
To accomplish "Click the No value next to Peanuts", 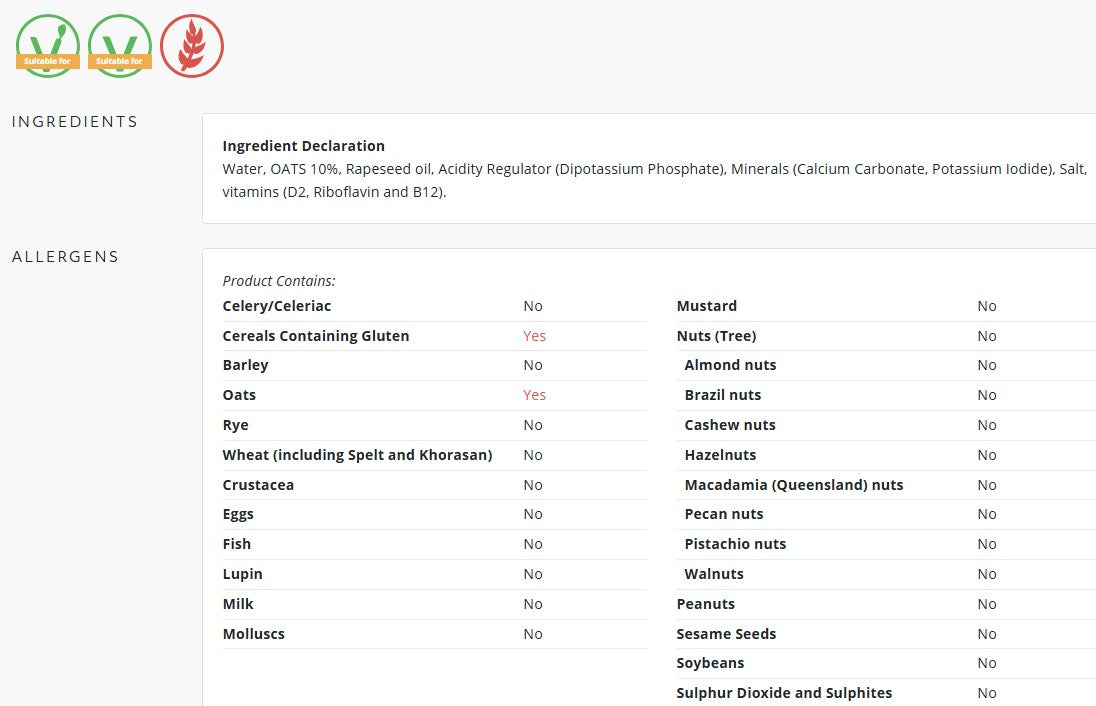I will click(x=987, y=604).
